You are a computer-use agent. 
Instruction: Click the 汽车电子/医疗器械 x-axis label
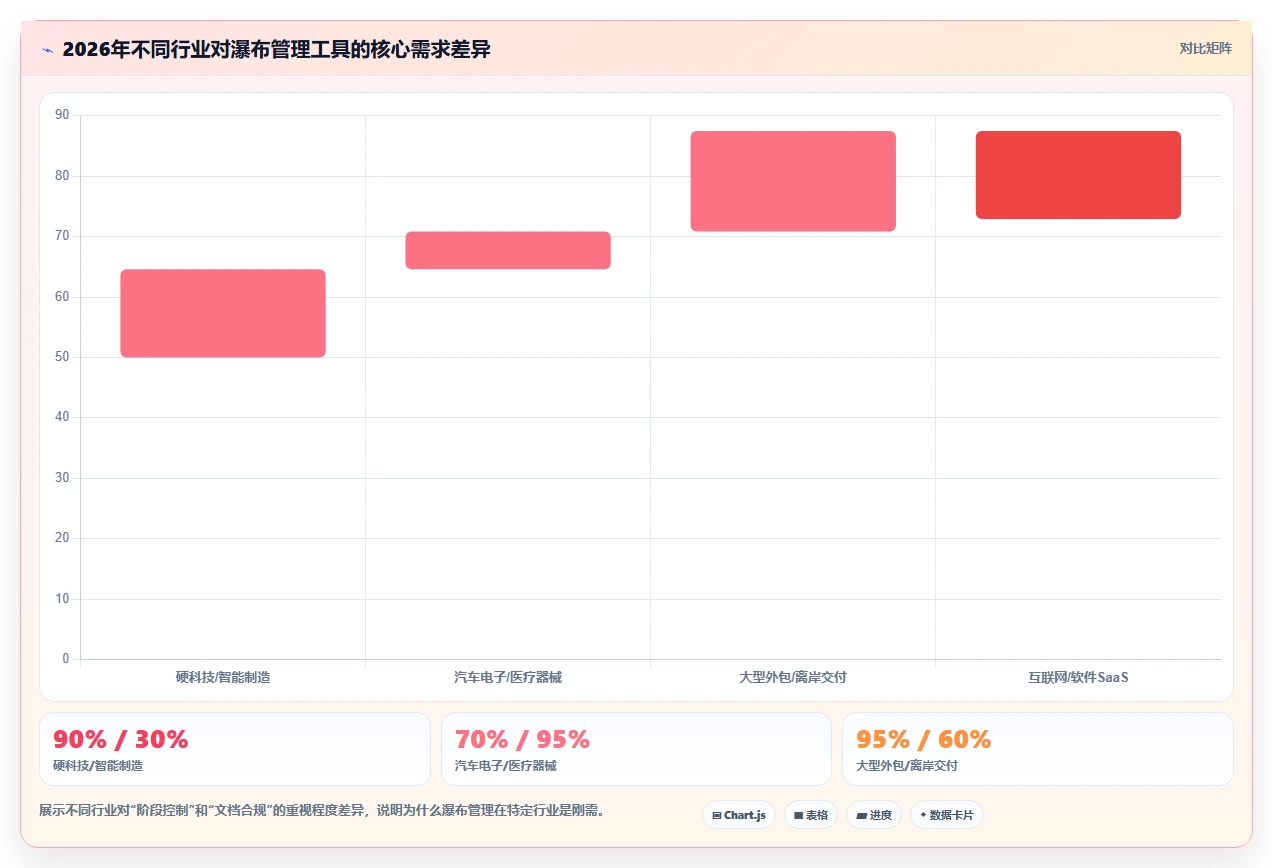coord(508,677)
